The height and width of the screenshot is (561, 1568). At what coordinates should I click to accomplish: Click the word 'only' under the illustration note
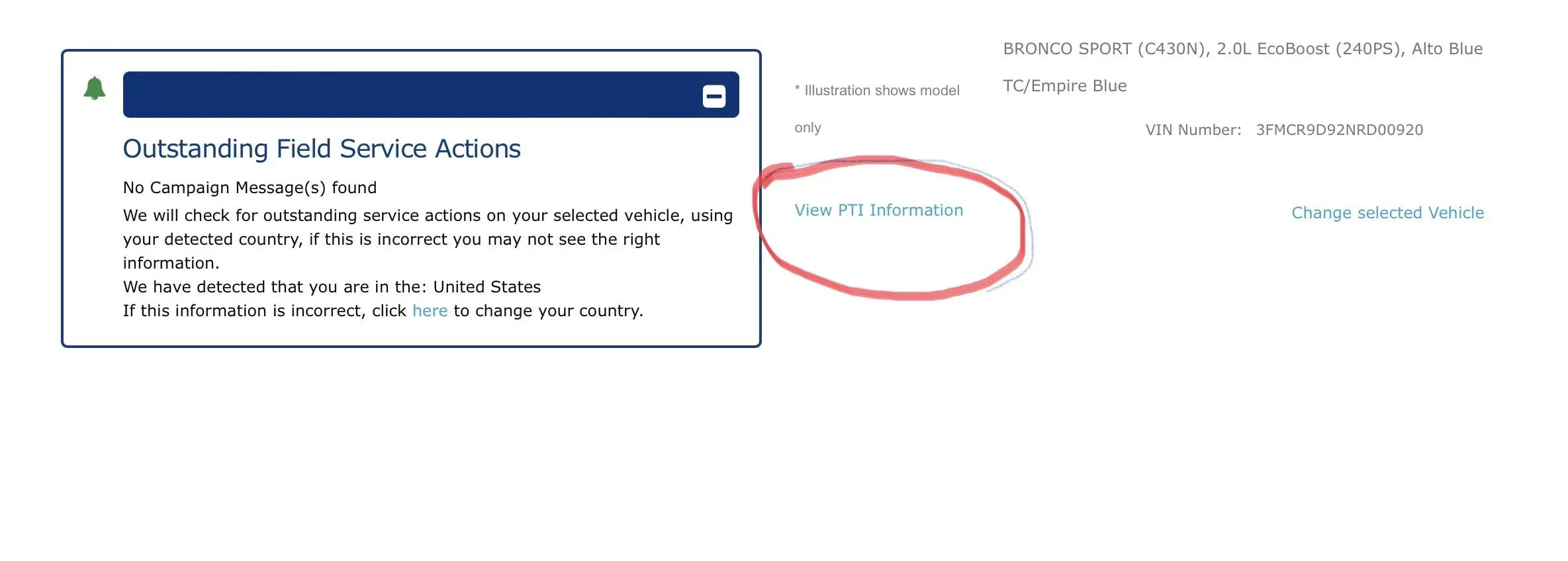pyautogui.click(x=807, y=128)
